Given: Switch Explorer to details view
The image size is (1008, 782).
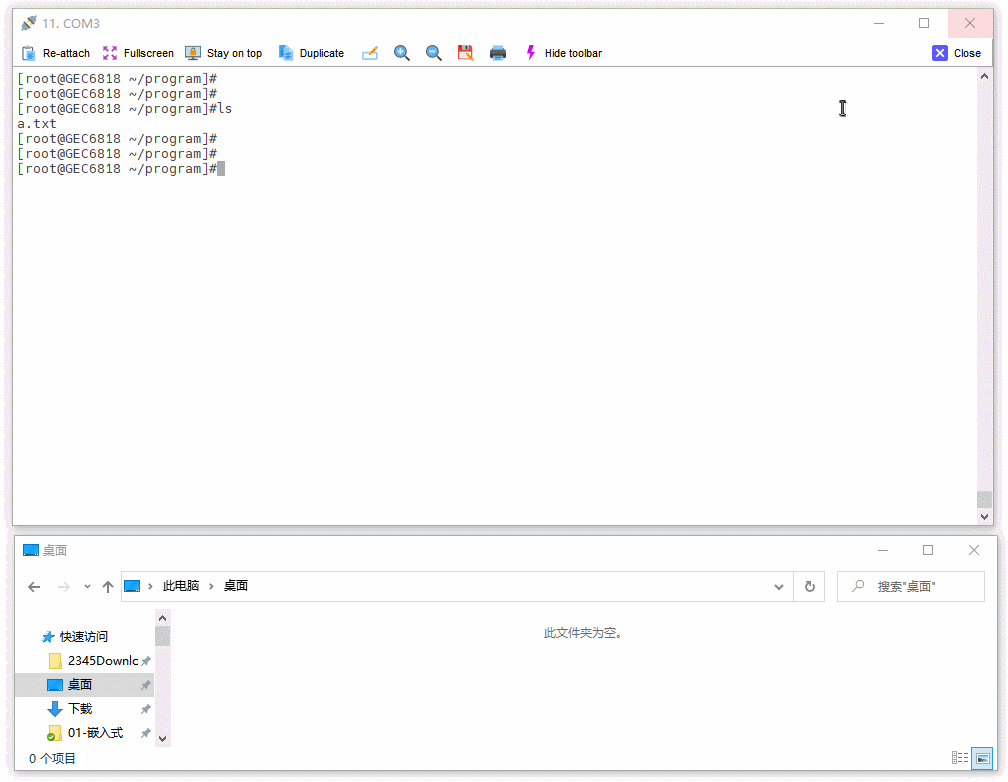Looking at the screenshot, I should point(960,758).
